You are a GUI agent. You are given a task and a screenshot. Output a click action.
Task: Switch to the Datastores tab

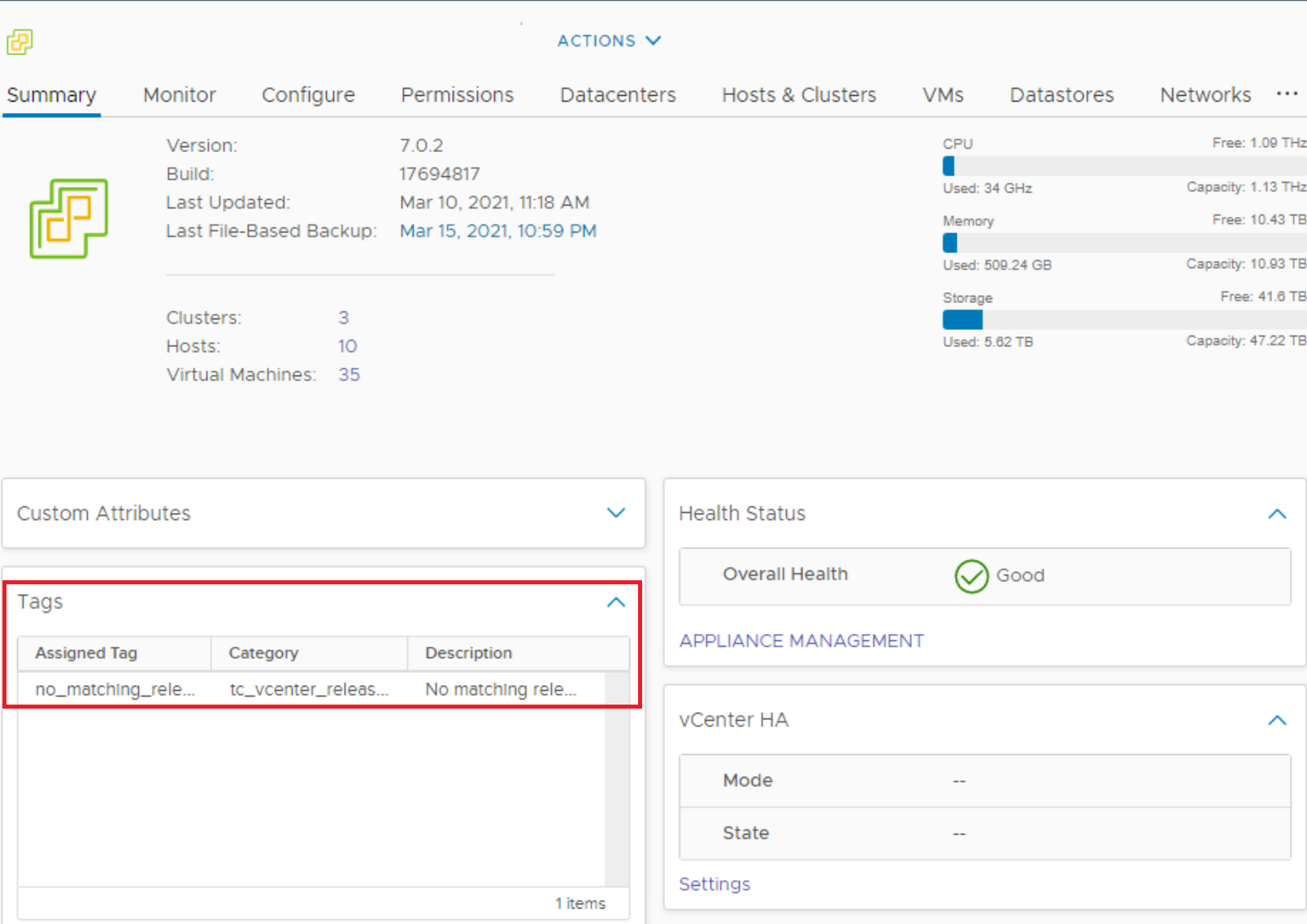[1061, 94]
